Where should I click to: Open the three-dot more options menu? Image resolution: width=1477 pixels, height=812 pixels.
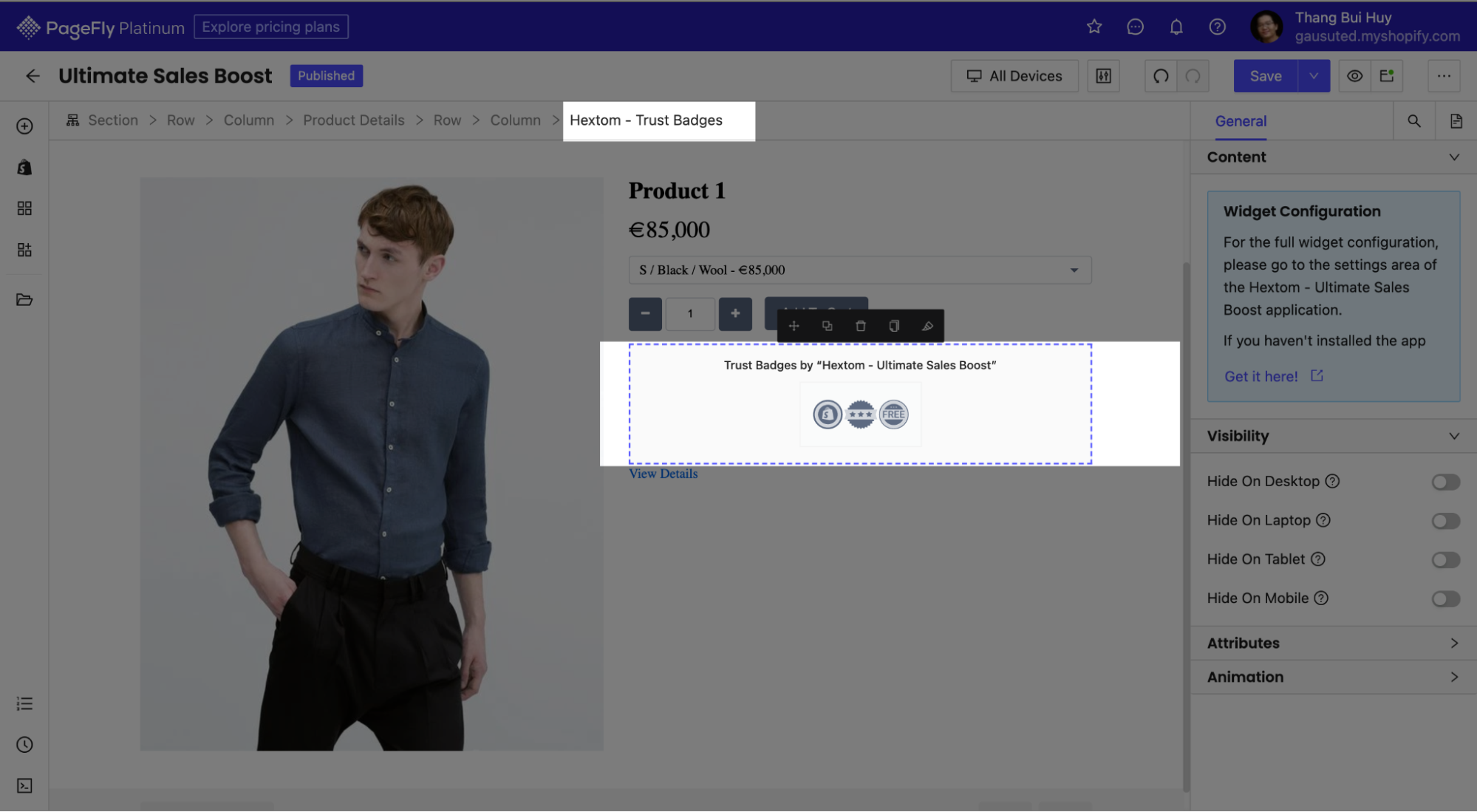click(1444, 76)
